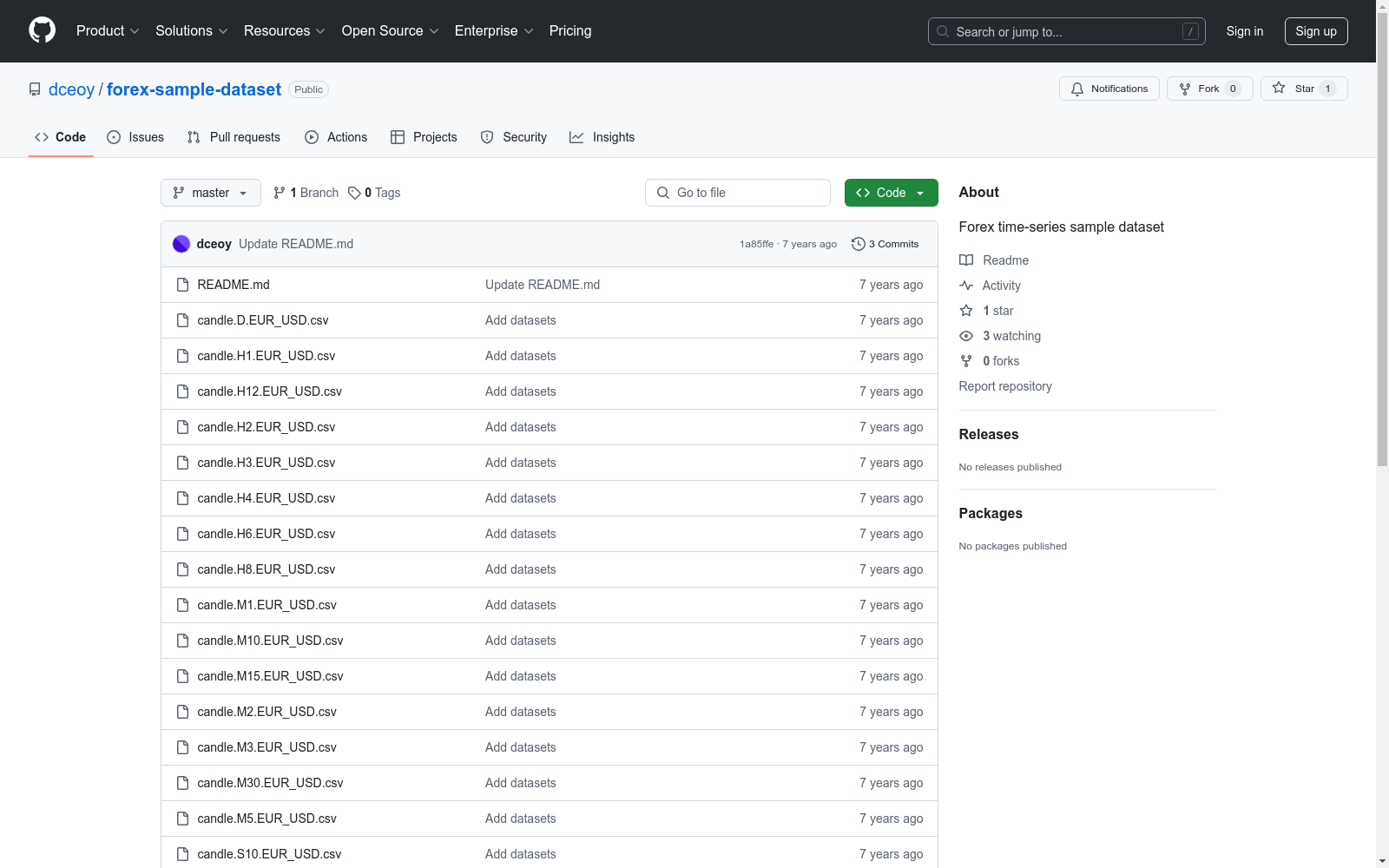The image size is (1389, 868).
Task: Click the Report repository link
Action: coord(1005,386)
